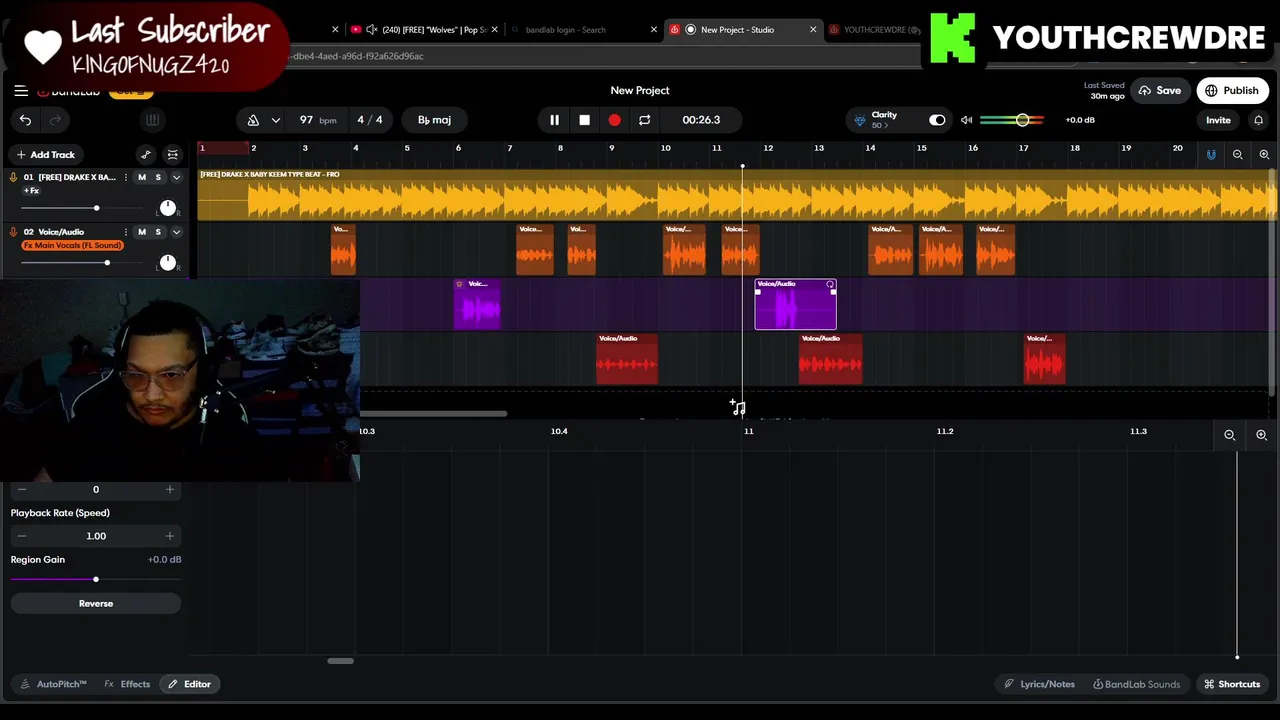Open the AutoPitch tab
1280x720 pixels.
54,684
